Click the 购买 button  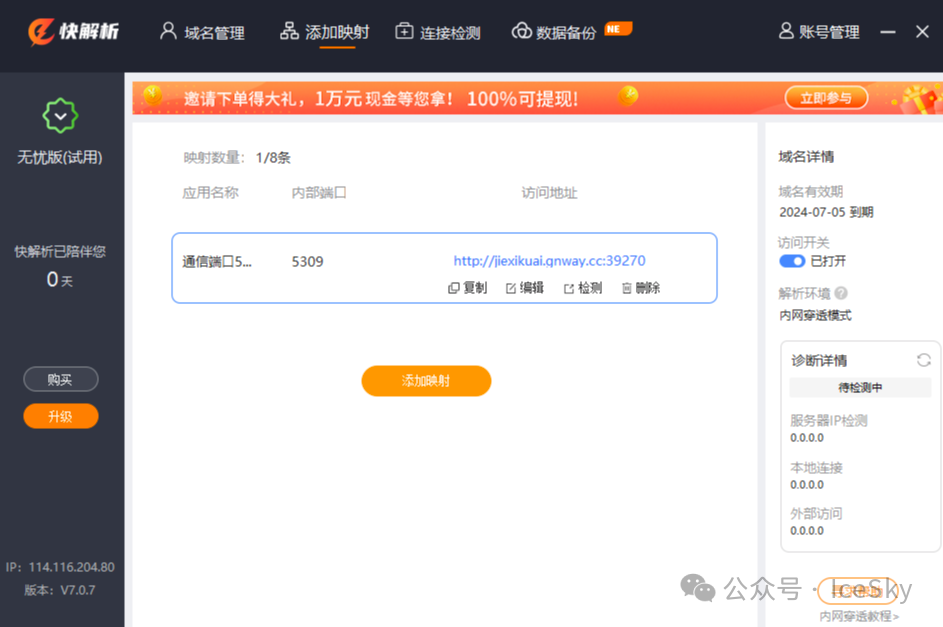tap(61, 379)
